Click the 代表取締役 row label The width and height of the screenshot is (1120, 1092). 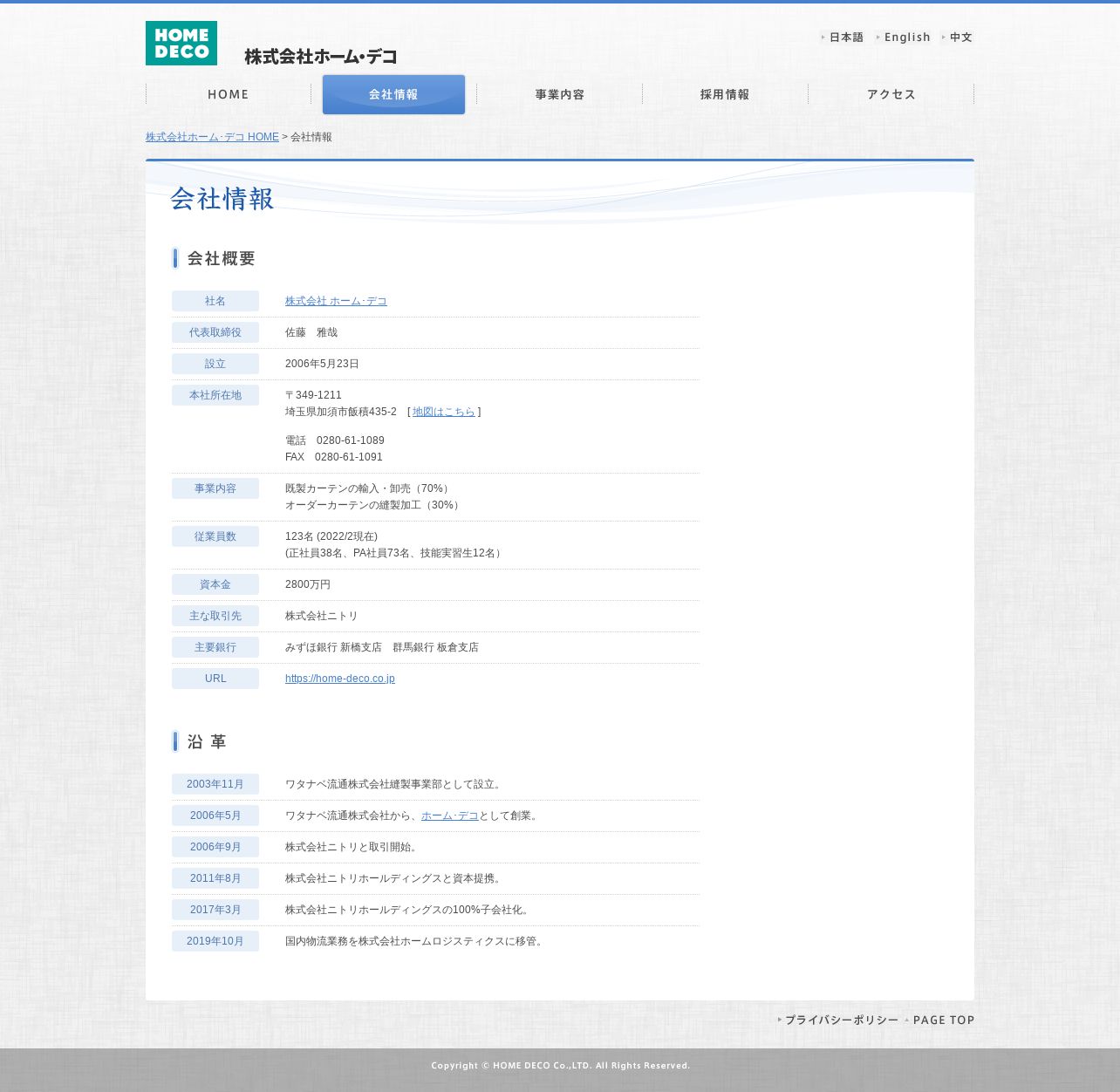[x=215, y=332]
